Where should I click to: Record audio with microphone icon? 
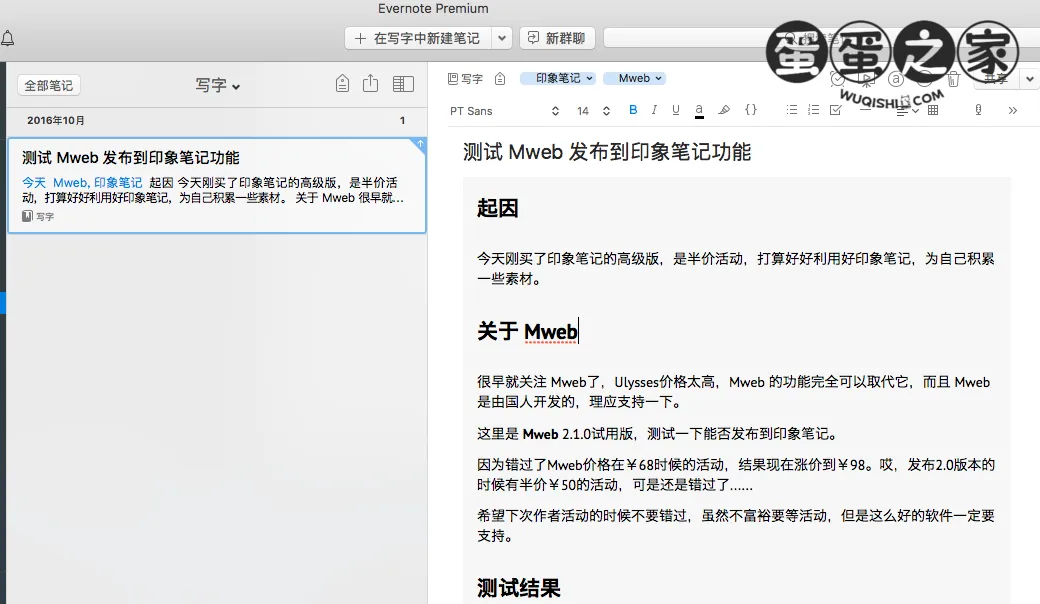[978, 110]
